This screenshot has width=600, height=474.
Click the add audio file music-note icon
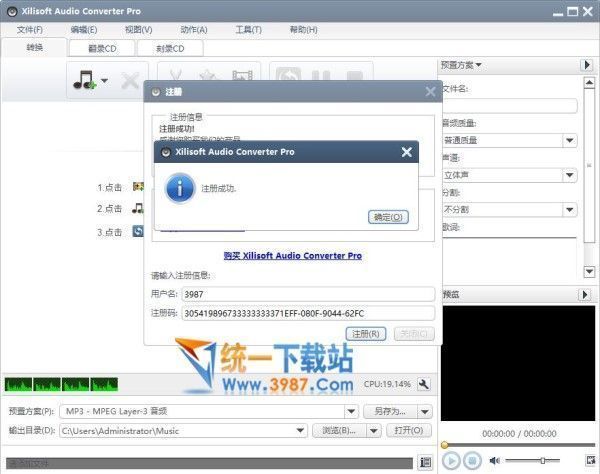(83, 80)
